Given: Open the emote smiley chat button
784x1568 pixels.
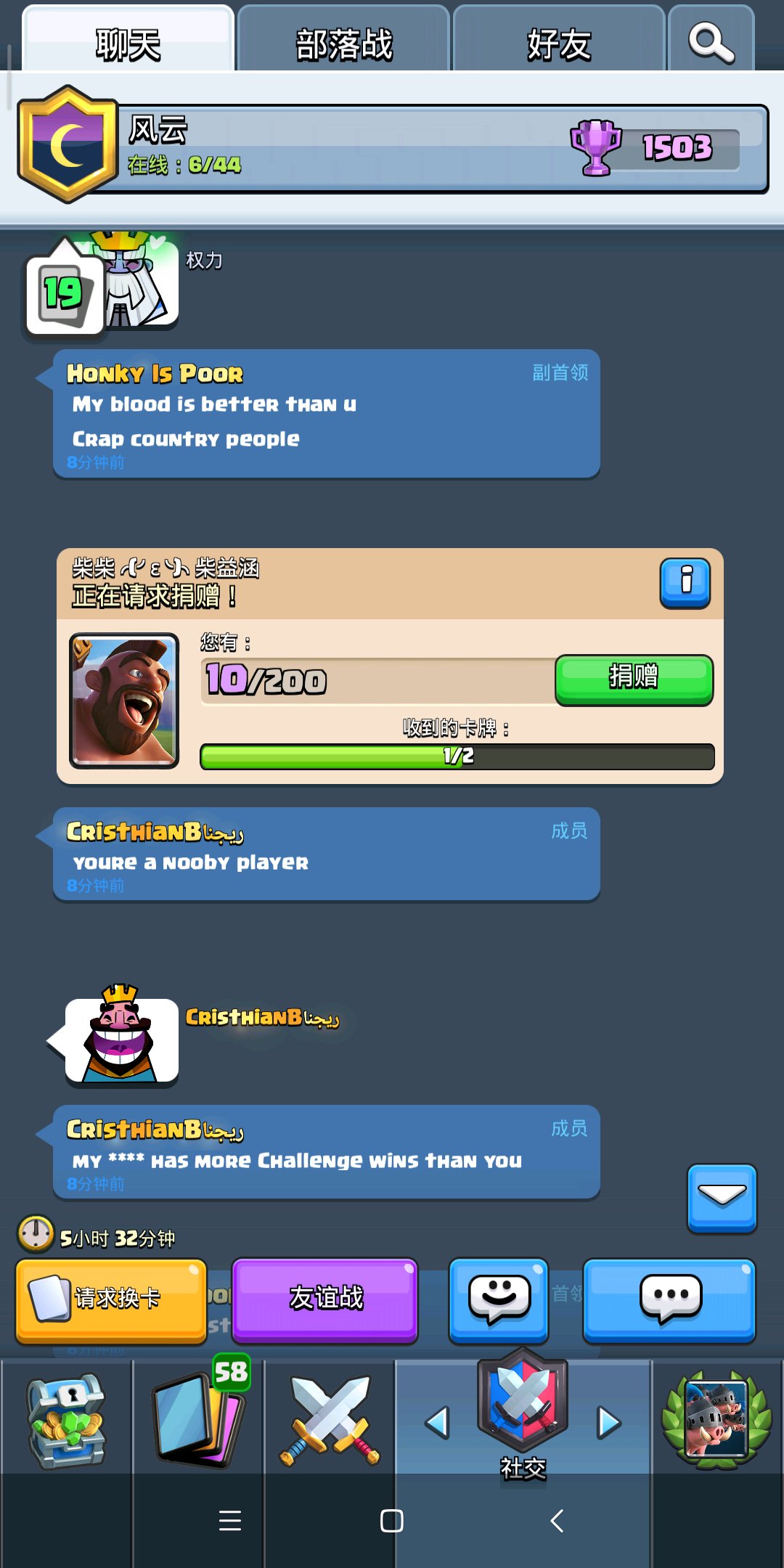Looking at the screenshot, I should pyautogui.click(x=499, y=1300).
